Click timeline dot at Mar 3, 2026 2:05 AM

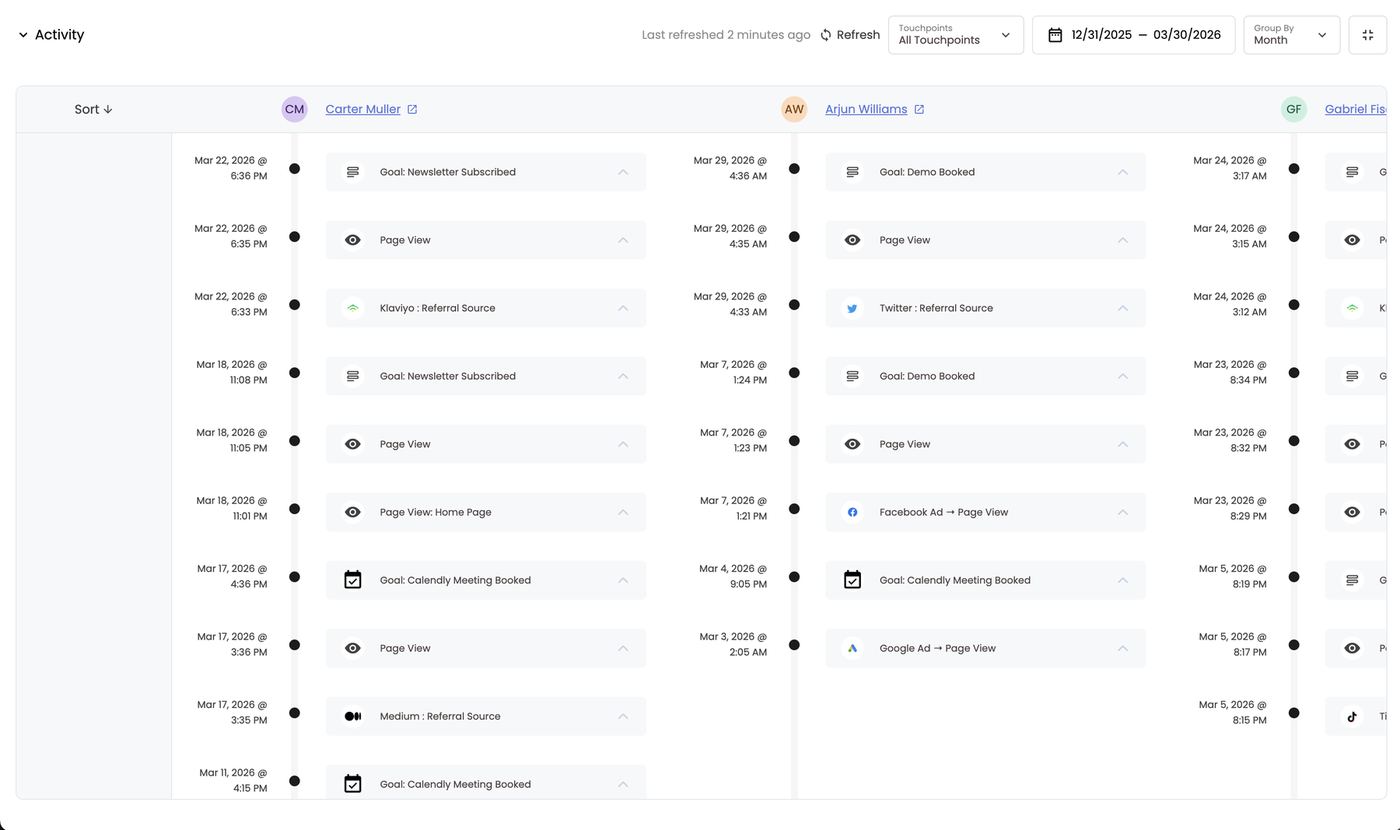click(794, 645)
